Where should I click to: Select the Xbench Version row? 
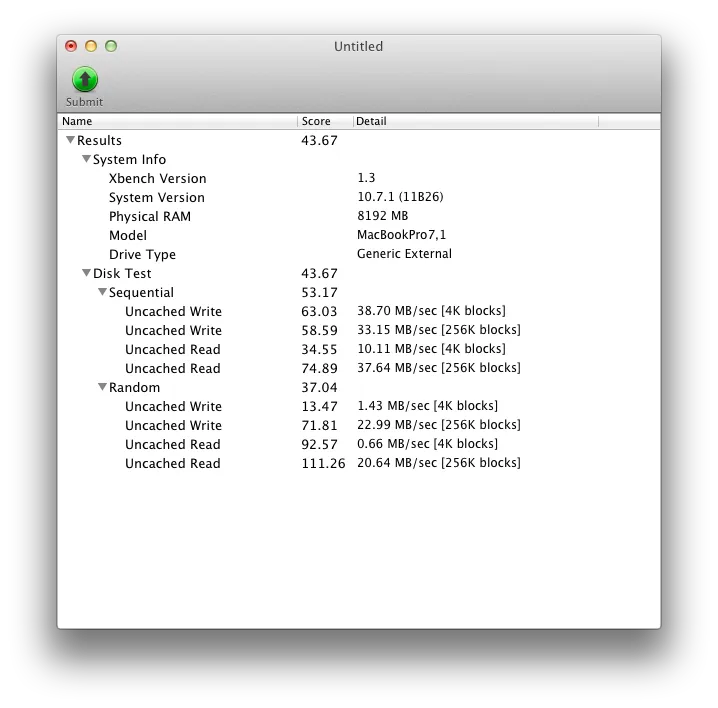(x=157, y=179)
